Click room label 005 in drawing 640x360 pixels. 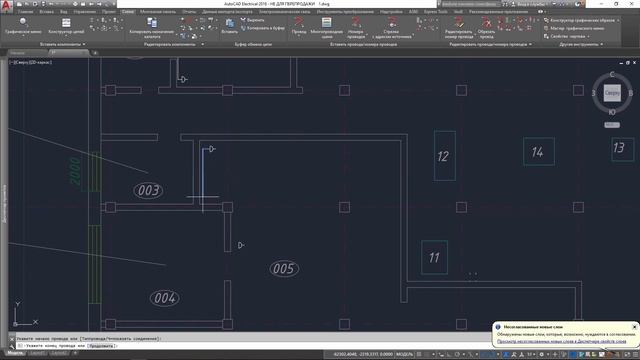coord(284,269)
